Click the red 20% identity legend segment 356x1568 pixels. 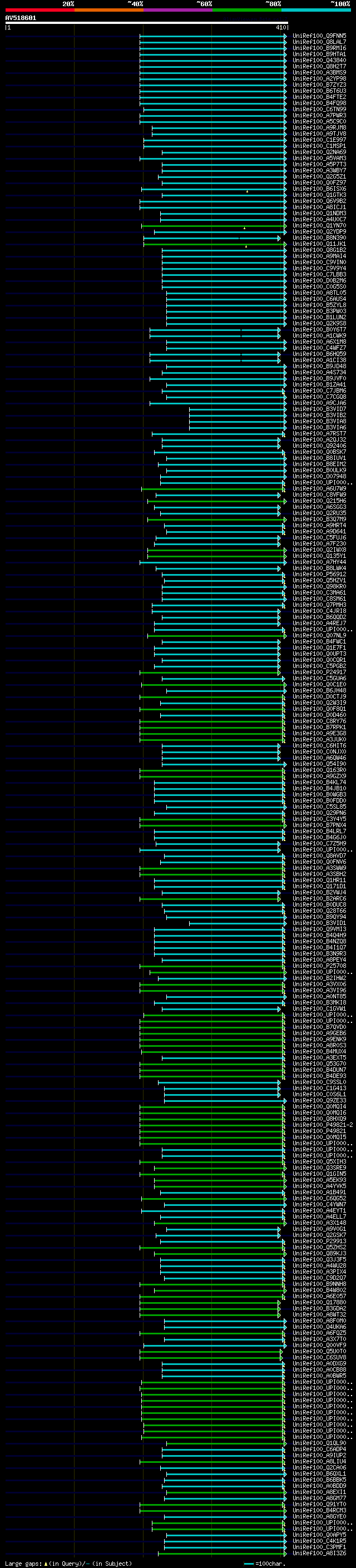[x=39, y=10]
